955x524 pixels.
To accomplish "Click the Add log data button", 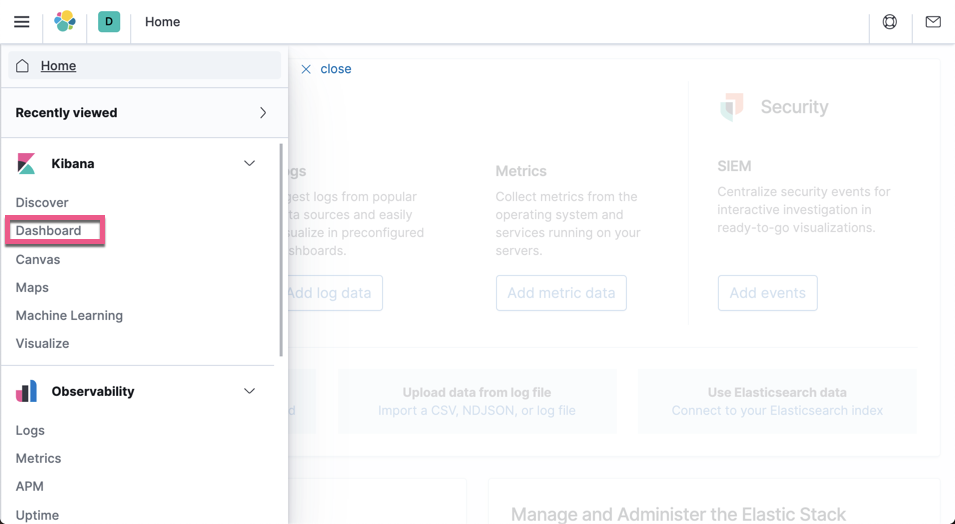I will tap(334, 293).
